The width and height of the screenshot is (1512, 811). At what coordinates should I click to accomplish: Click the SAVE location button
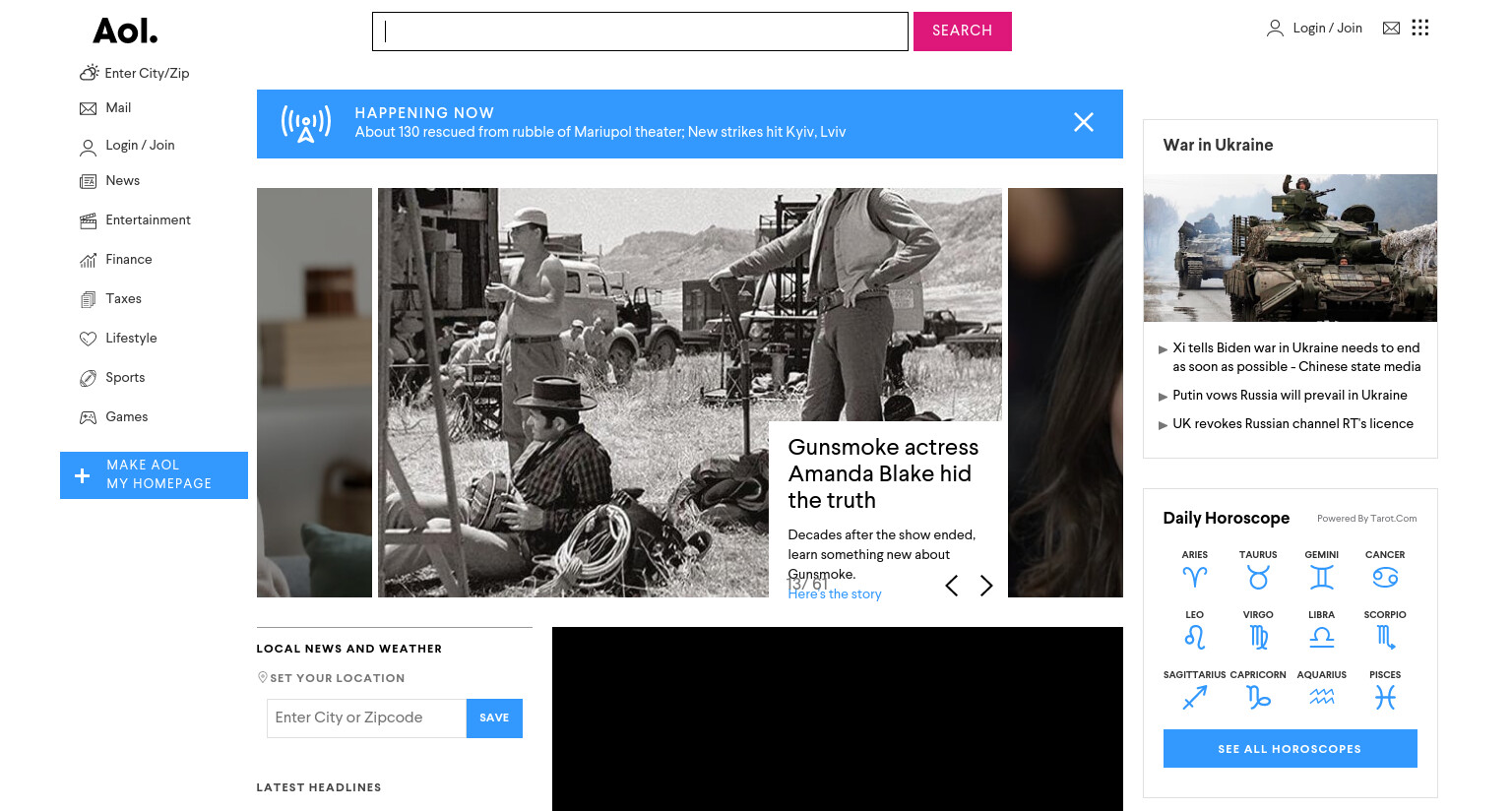(x=494, y=718)
